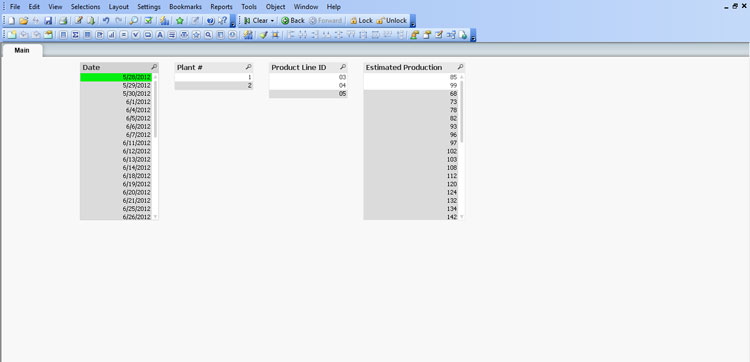Viewport: 750px width, 362px height.
Task: Click the Save document floppy-disk icon
Action: (x=48, y=21)
